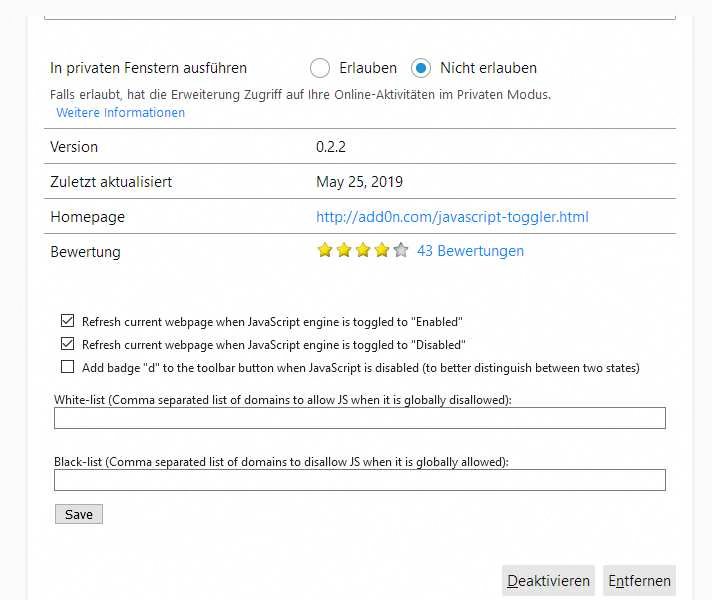The image size is (712, 600).
Task: Click the gray fifth rating star
Action: pyautogui.click(x=401, y=251)
